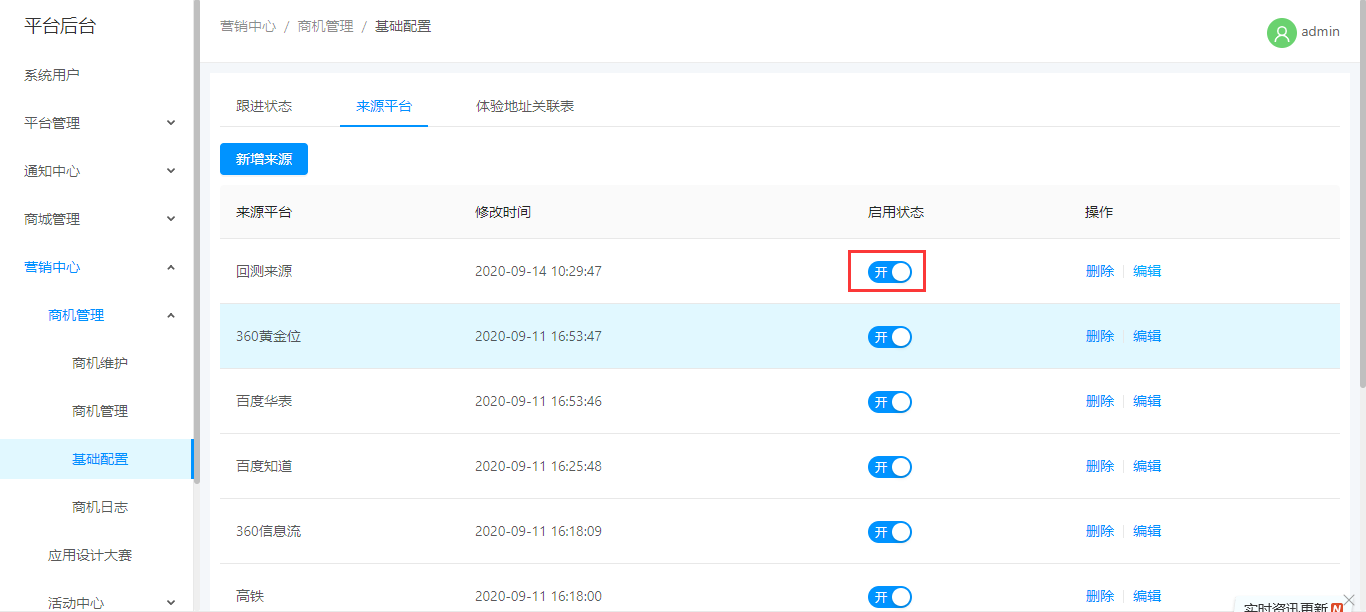Expand the 商城管理 sidebar menu
This screenshot has width=1366, height=612.
point(97,219)
